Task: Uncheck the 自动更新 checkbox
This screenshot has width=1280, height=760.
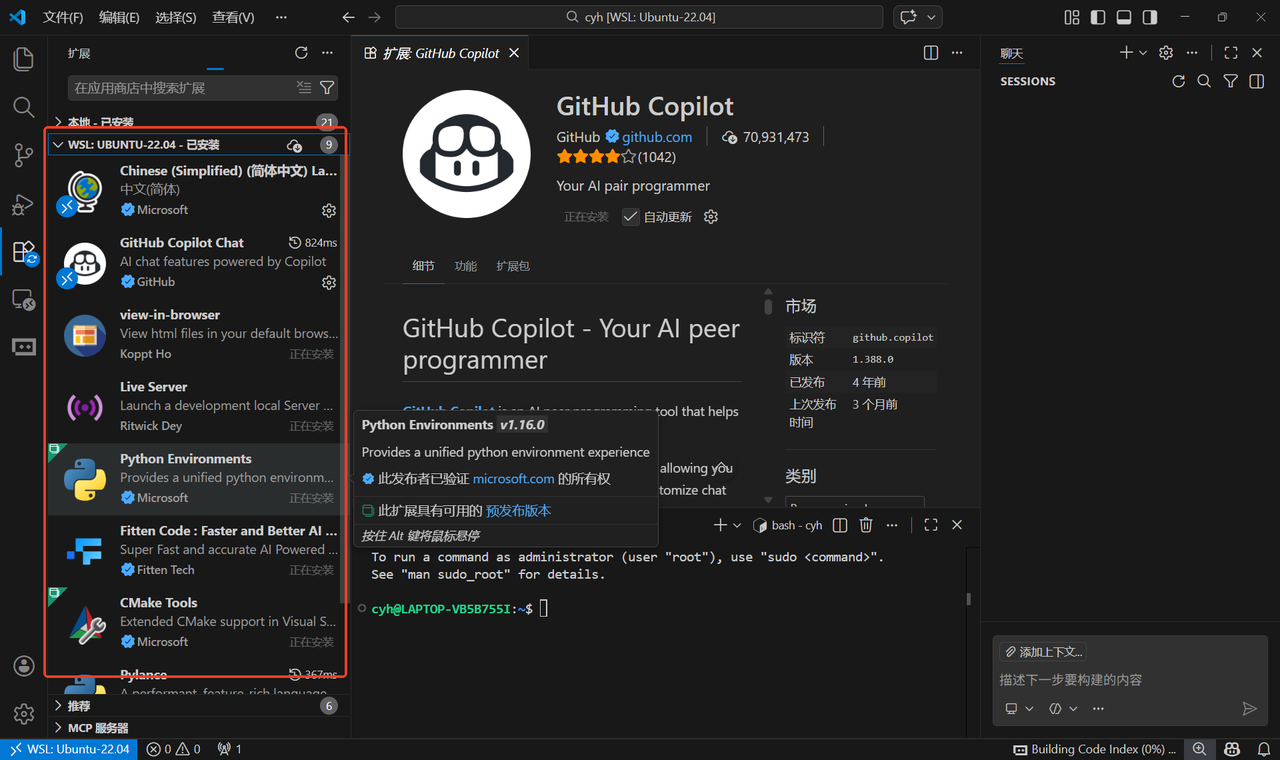Action: pyautogui.click(x=631, y=217)
